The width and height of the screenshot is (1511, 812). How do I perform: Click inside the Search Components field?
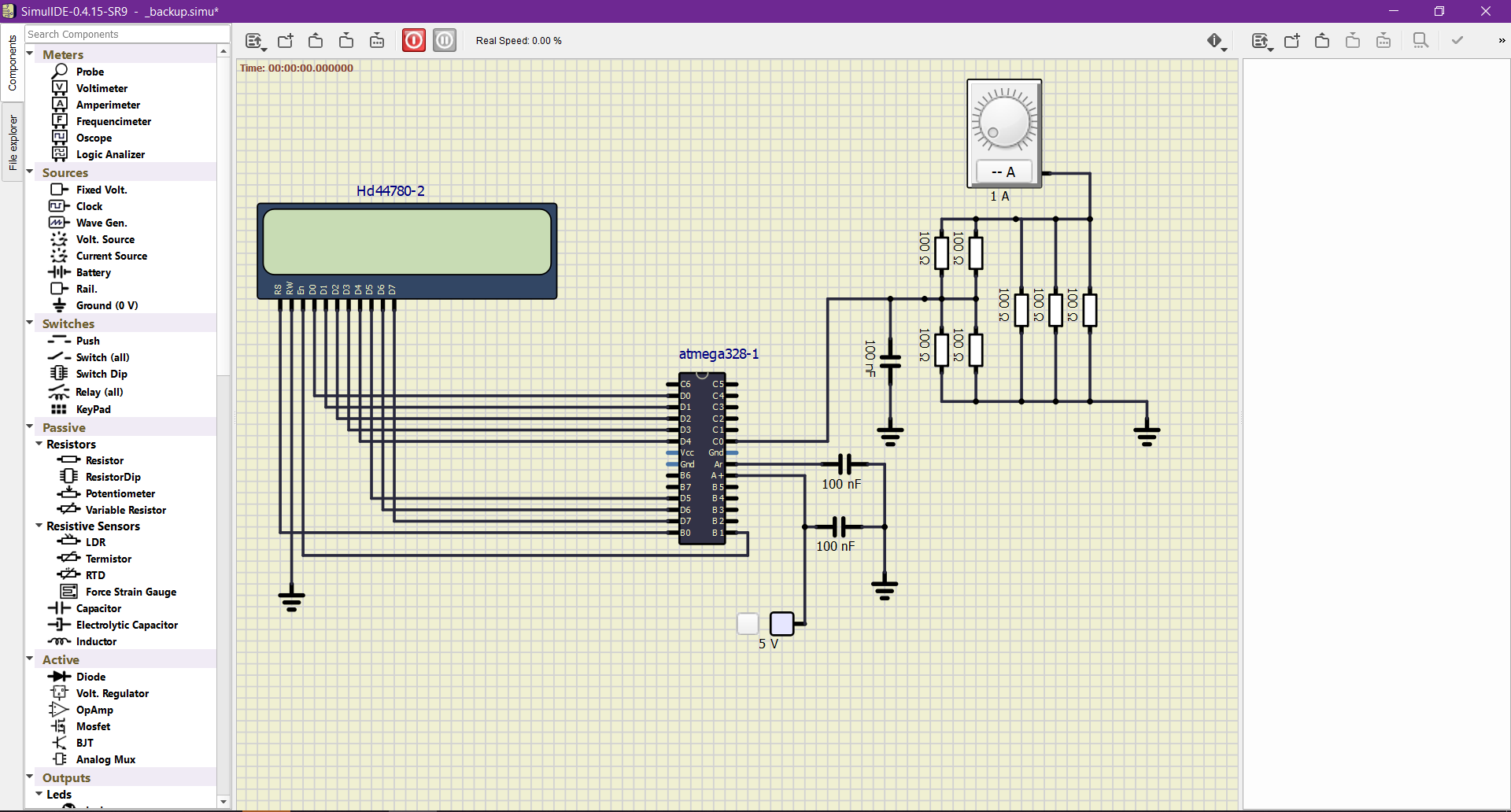tap(126, 33)
